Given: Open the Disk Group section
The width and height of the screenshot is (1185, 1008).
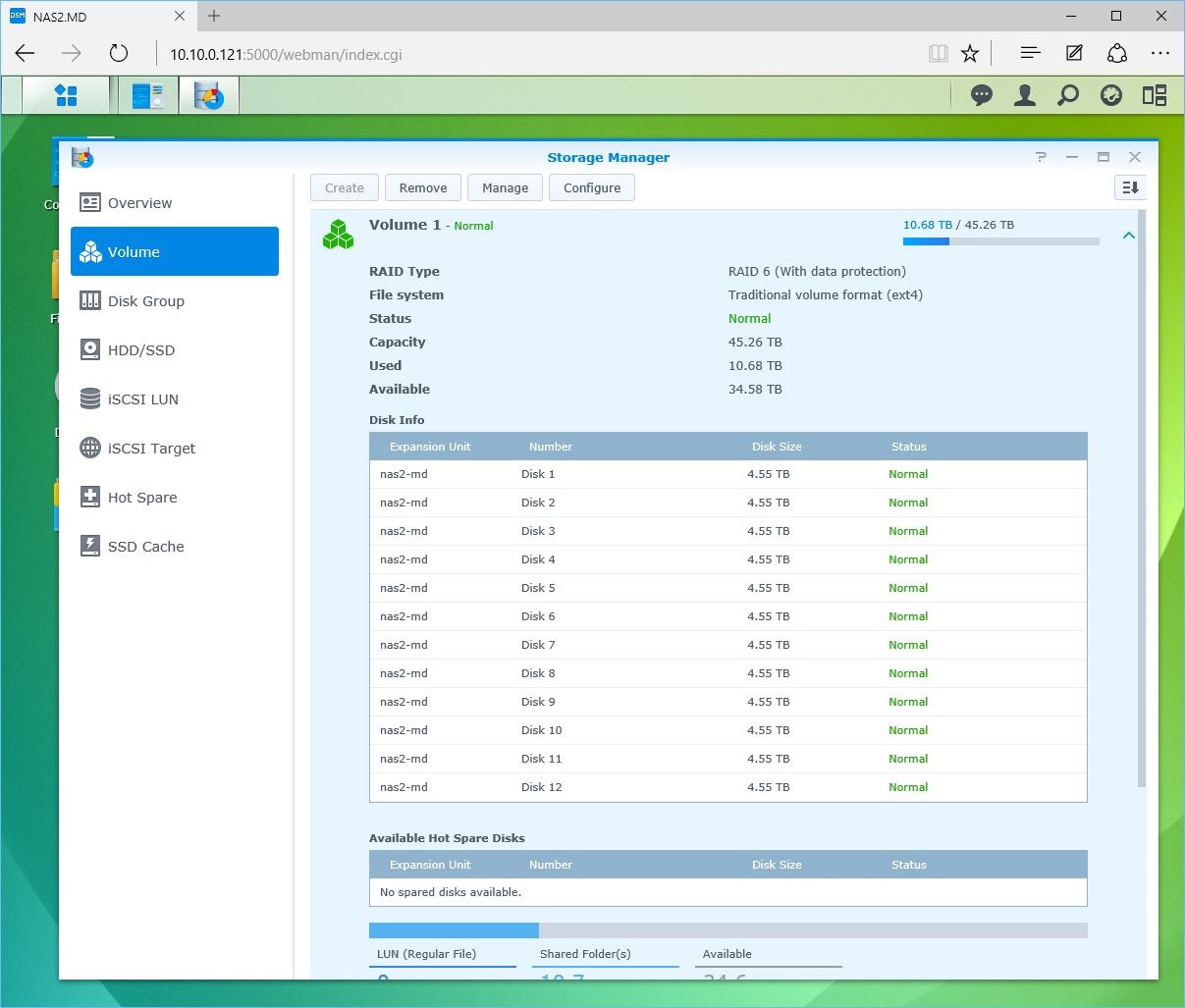Looking at the screenshot, I should 175,300.
